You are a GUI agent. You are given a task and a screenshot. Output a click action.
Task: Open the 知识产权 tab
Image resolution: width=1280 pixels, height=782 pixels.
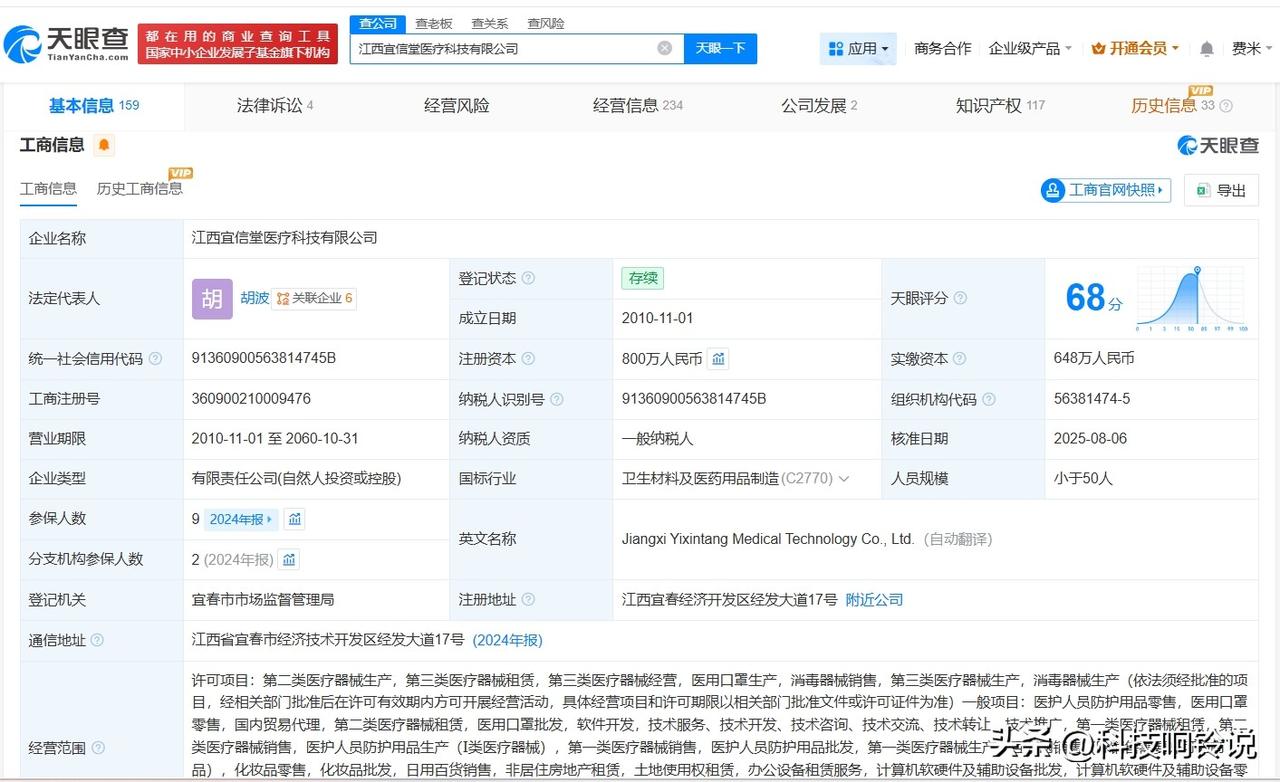1000,106
